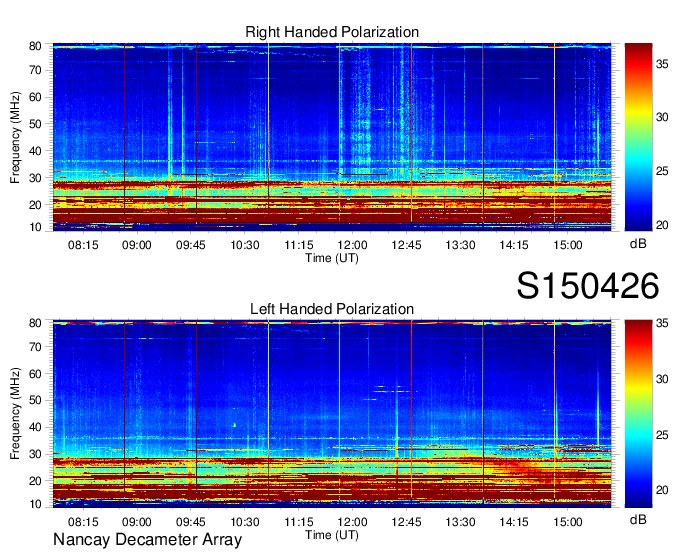680x552 pixels.
Task: Click the 50 MHz tick on upper plot
Action: (35, 124)
